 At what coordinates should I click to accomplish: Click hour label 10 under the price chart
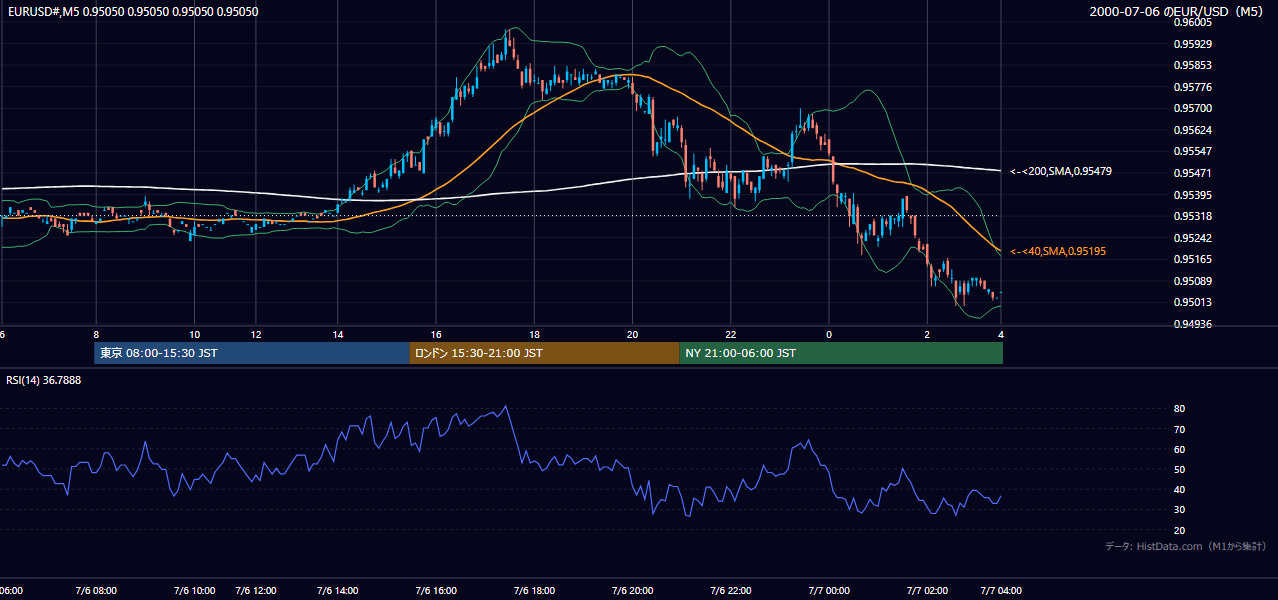194,335
